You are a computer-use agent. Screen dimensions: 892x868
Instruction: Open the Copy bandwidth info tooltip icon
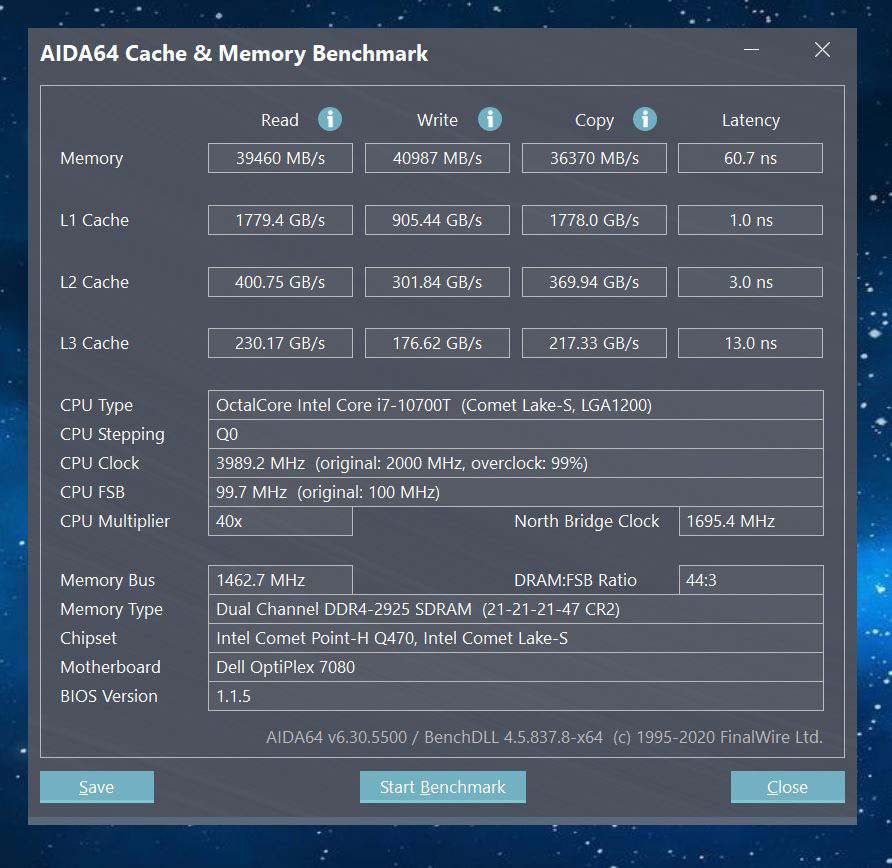[x=645, y=119]
